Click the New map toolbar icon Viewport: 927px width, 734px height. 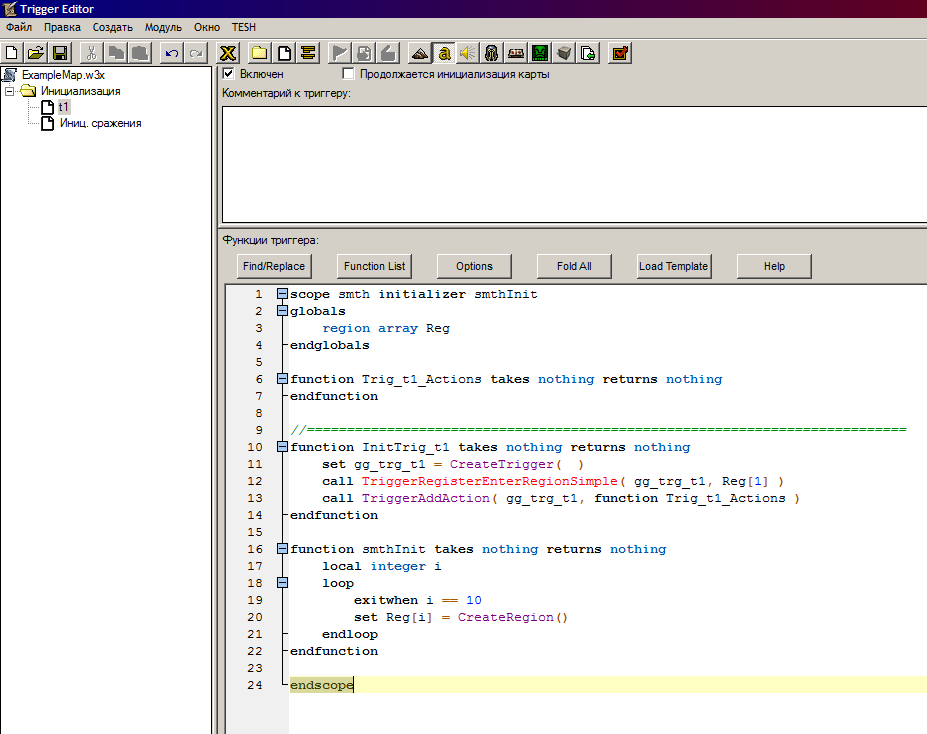12,53
